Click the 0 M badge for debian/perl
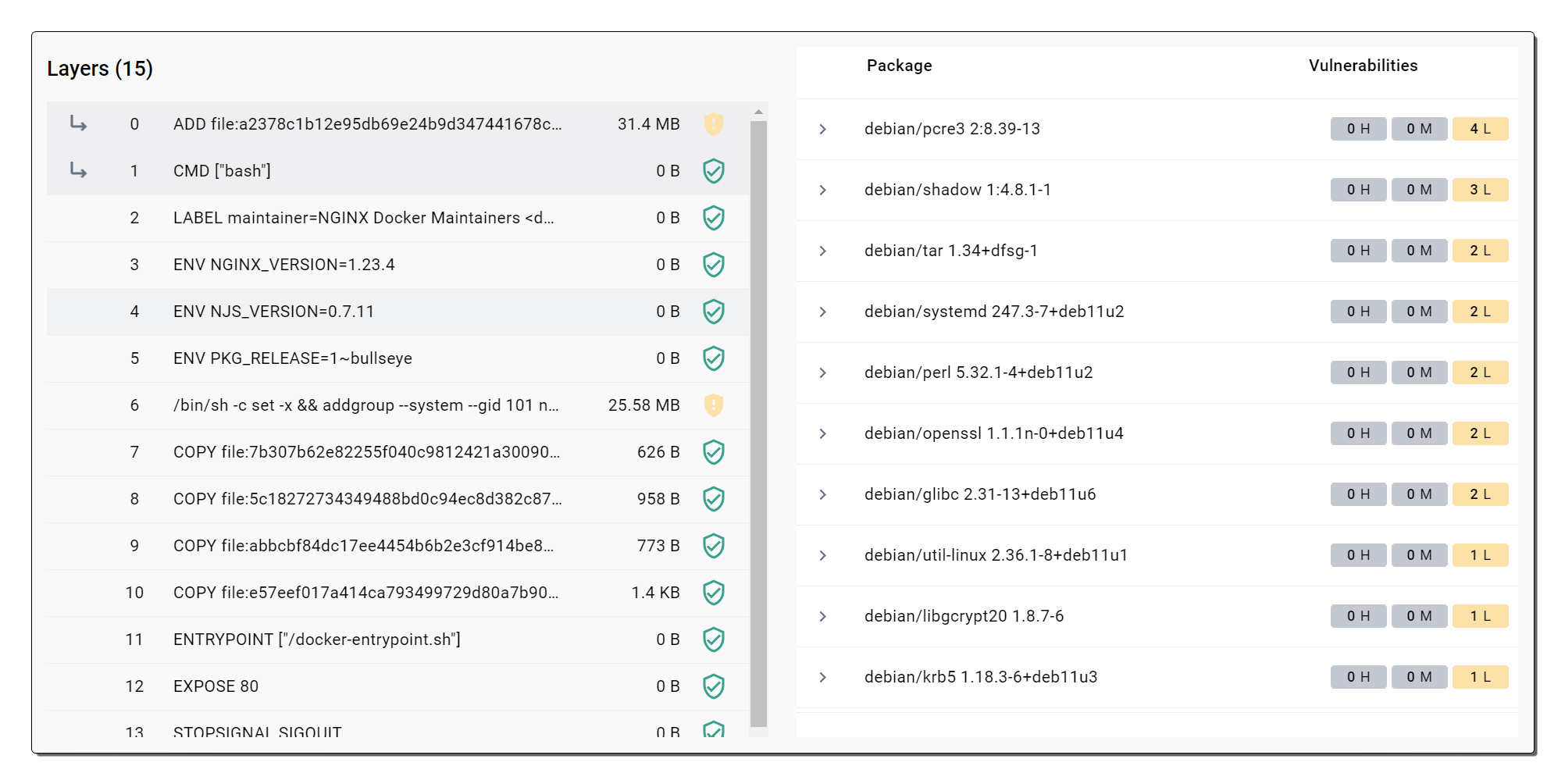This screenshot has width=1565, height=784. click(x=1419, y=372)
